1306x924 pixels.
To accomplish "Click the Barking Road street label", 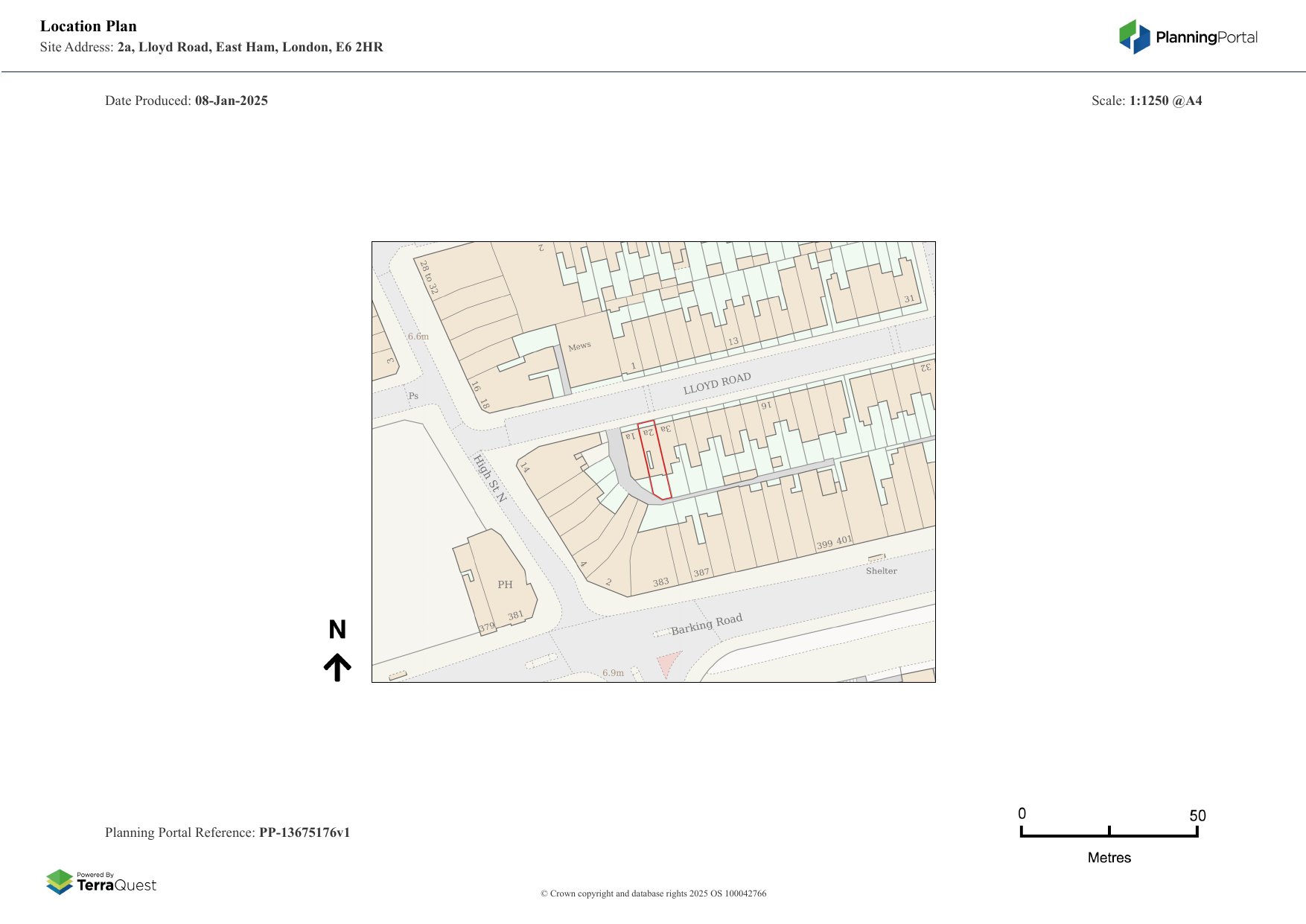I will coord(707,624).
